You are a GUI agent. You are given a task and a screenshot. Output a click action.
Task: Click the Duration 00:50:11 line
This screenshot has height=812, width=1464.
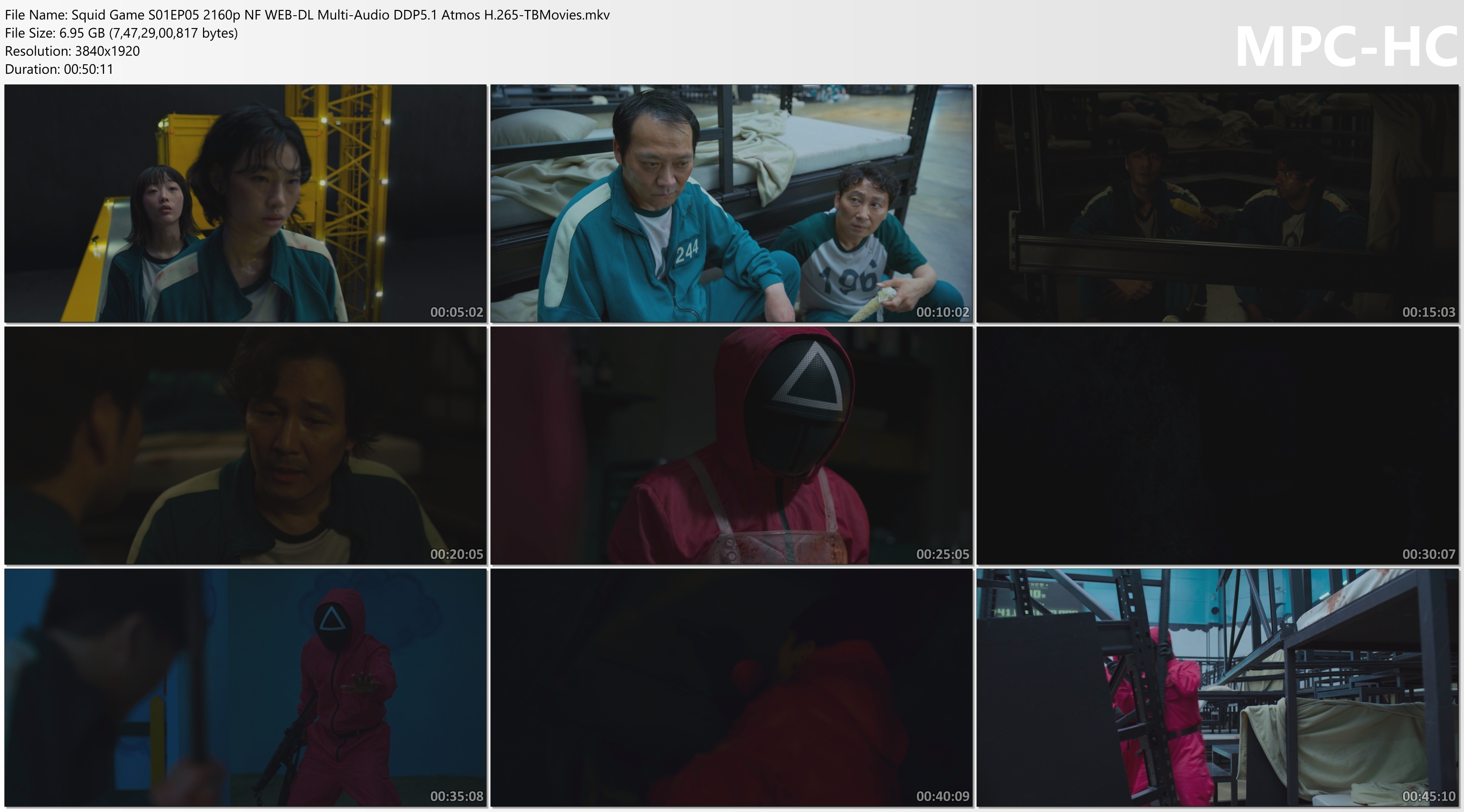click(x=59, y=69)
